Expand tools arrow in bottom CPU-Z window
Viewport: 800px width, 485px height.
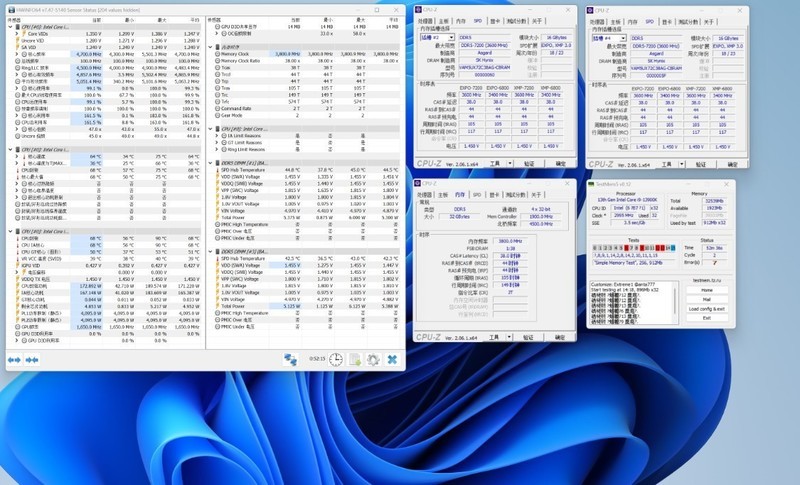tap(507, 338)
